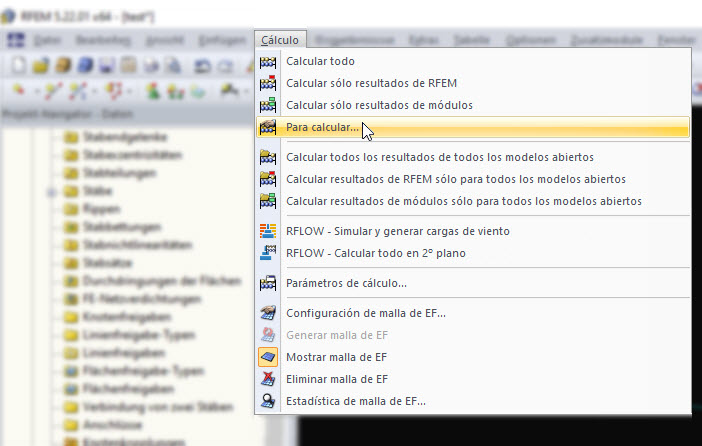The image size is (702, 446).
Task: Open the Optionen menu
Action: click(531, 40)
